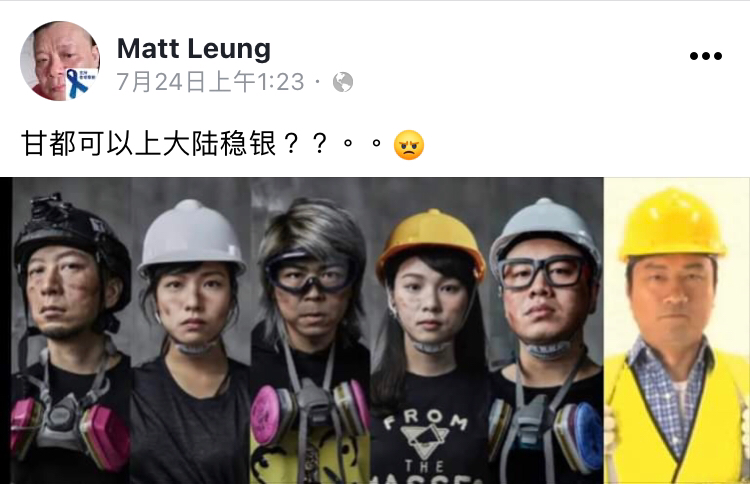Click the man's face under yellow helmet
This screenshot has width=750, height=501.
673,299
